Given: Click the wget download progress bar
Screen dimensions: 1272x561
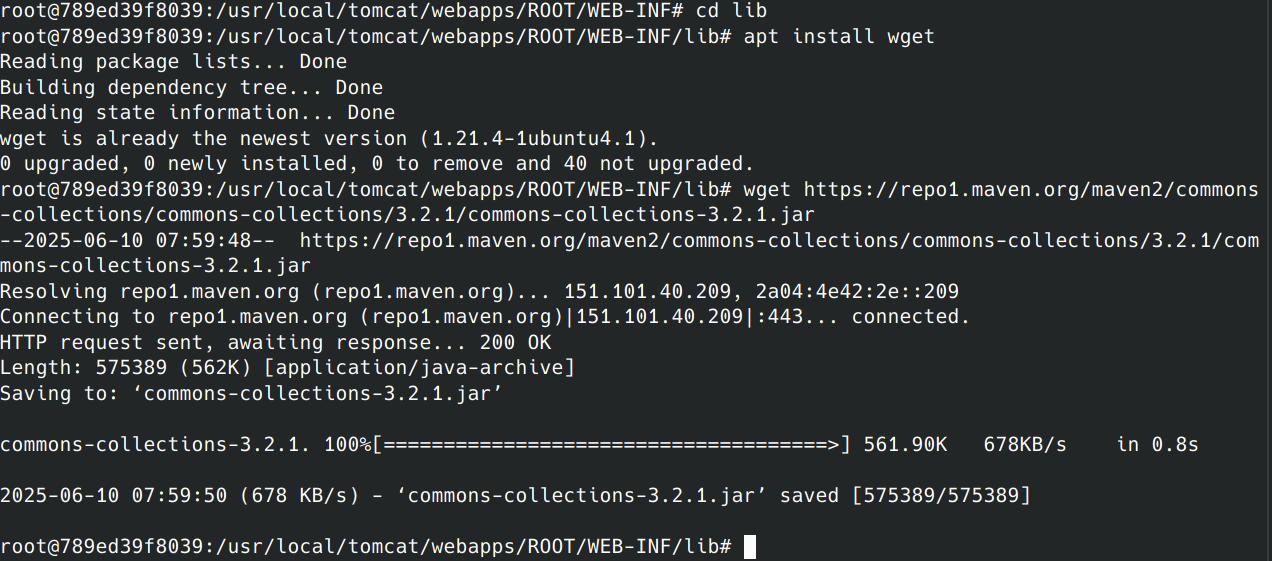Looking at the screenshot, I should pos(611,444).
